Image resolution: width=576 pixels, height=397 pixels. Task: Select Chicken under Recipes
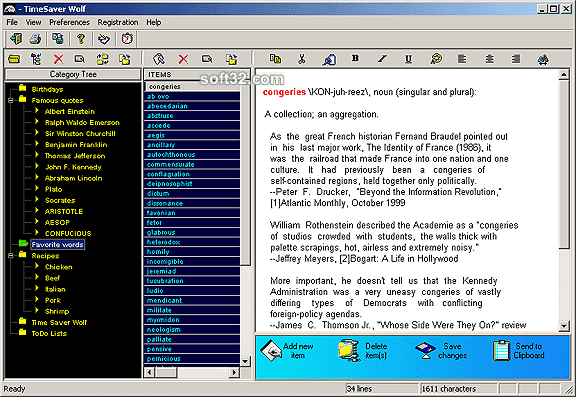pos(58,267)
